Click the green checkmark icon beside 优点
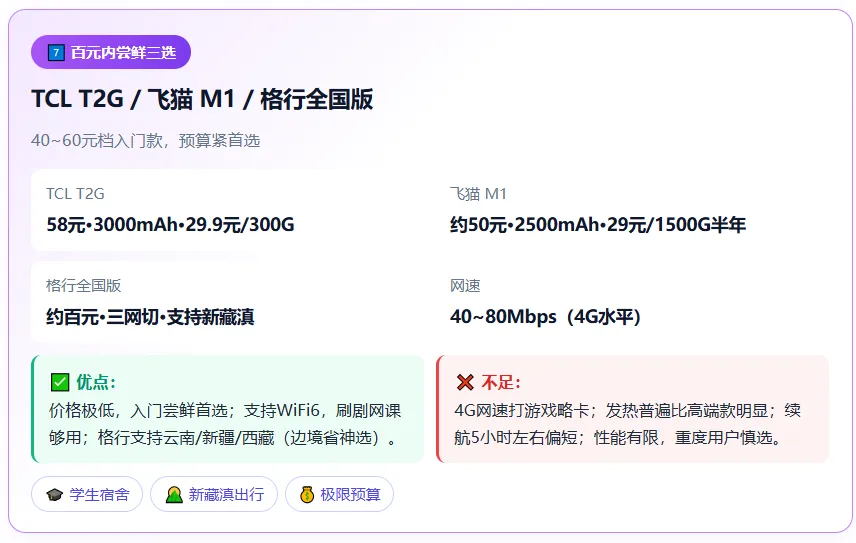 point(60,382)
